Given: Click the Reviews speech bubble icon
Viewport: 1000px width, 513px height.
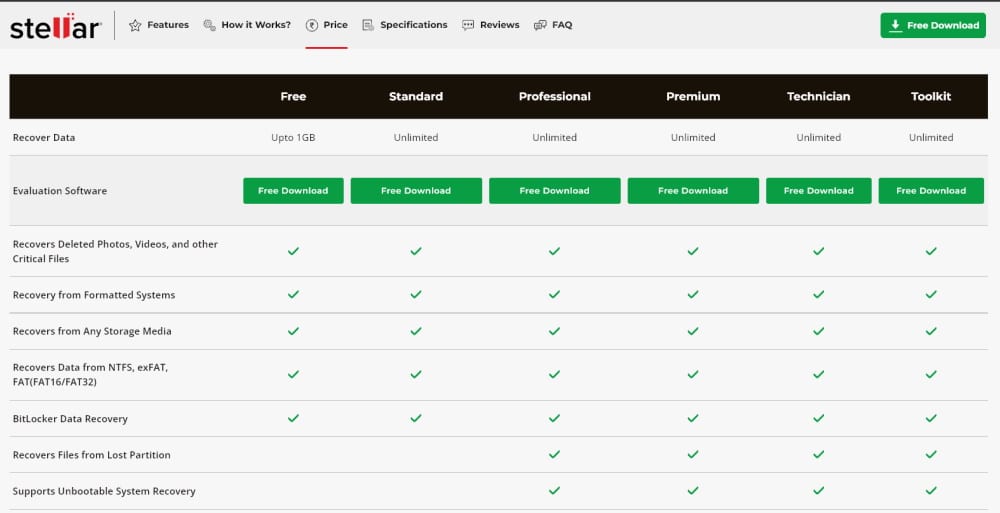Looking at the screenshot, I should 468,25.
